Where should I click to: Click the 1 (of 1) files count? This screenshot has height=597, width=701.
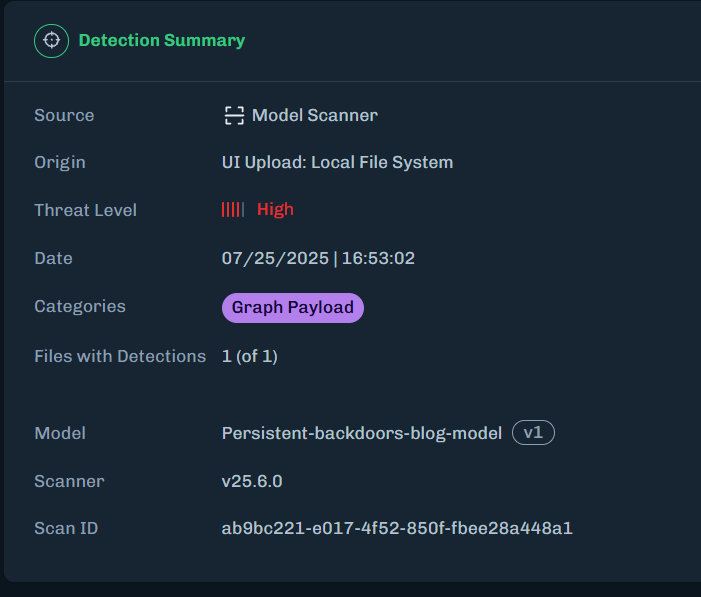pyautogui.click(x=250, y=356)
